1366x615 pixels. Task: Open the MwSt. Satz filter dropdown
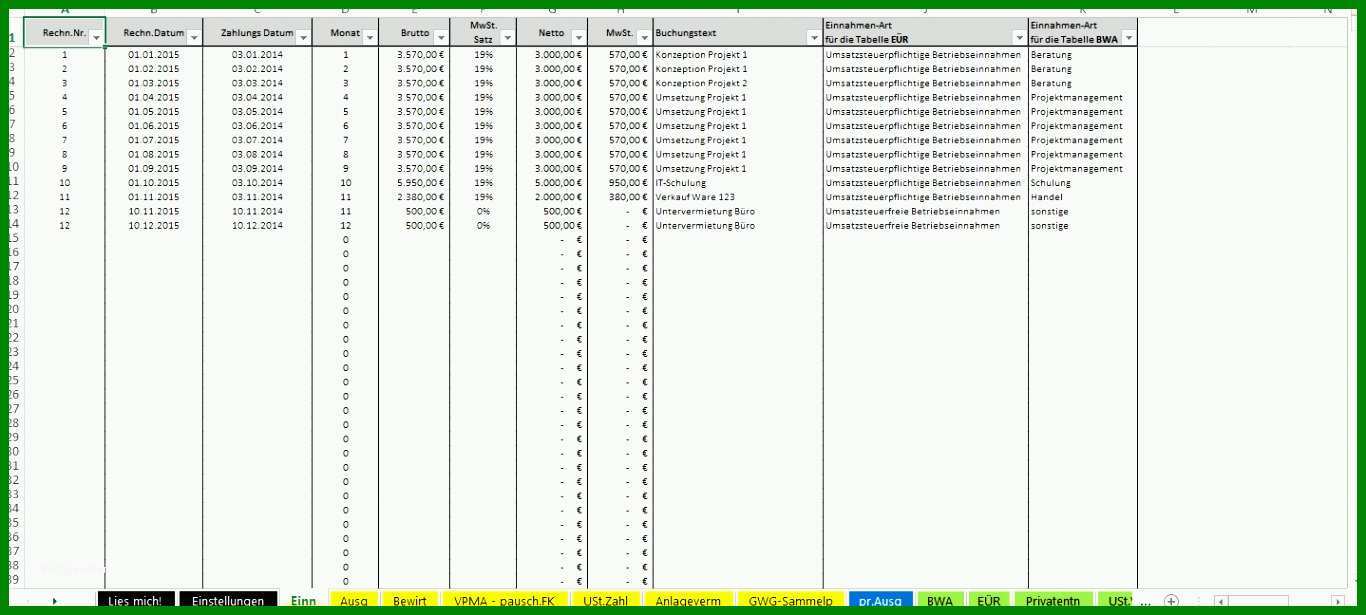point(507,38)
